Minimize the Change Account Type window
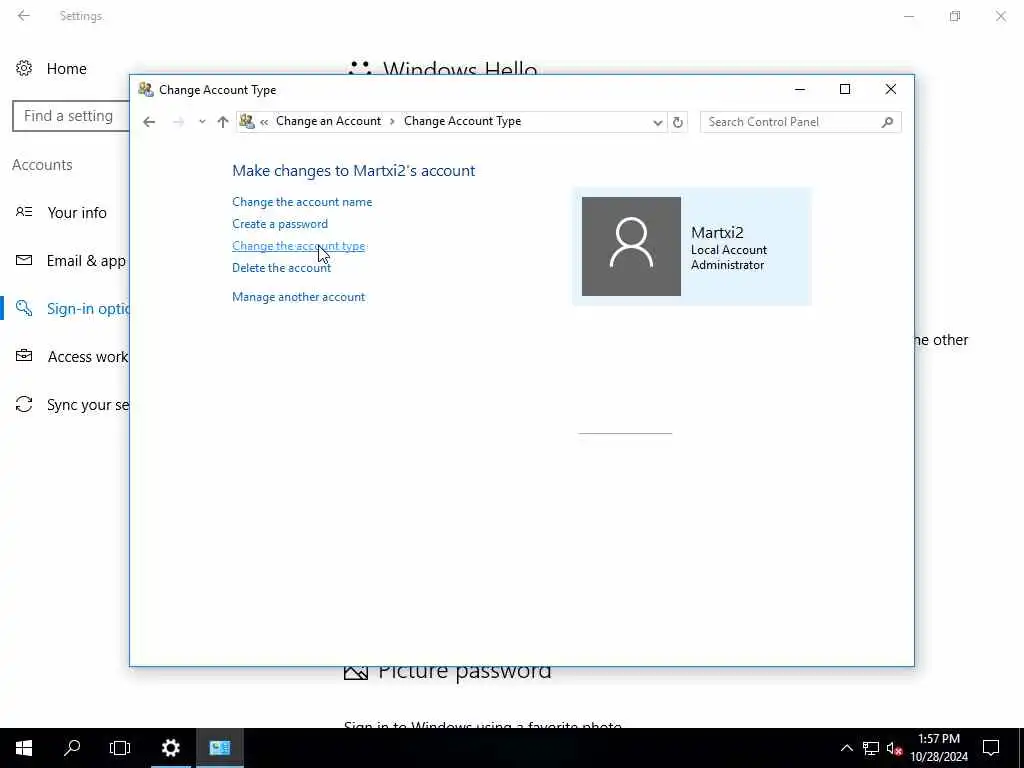1024x768 pixels. tap(799, 89)
